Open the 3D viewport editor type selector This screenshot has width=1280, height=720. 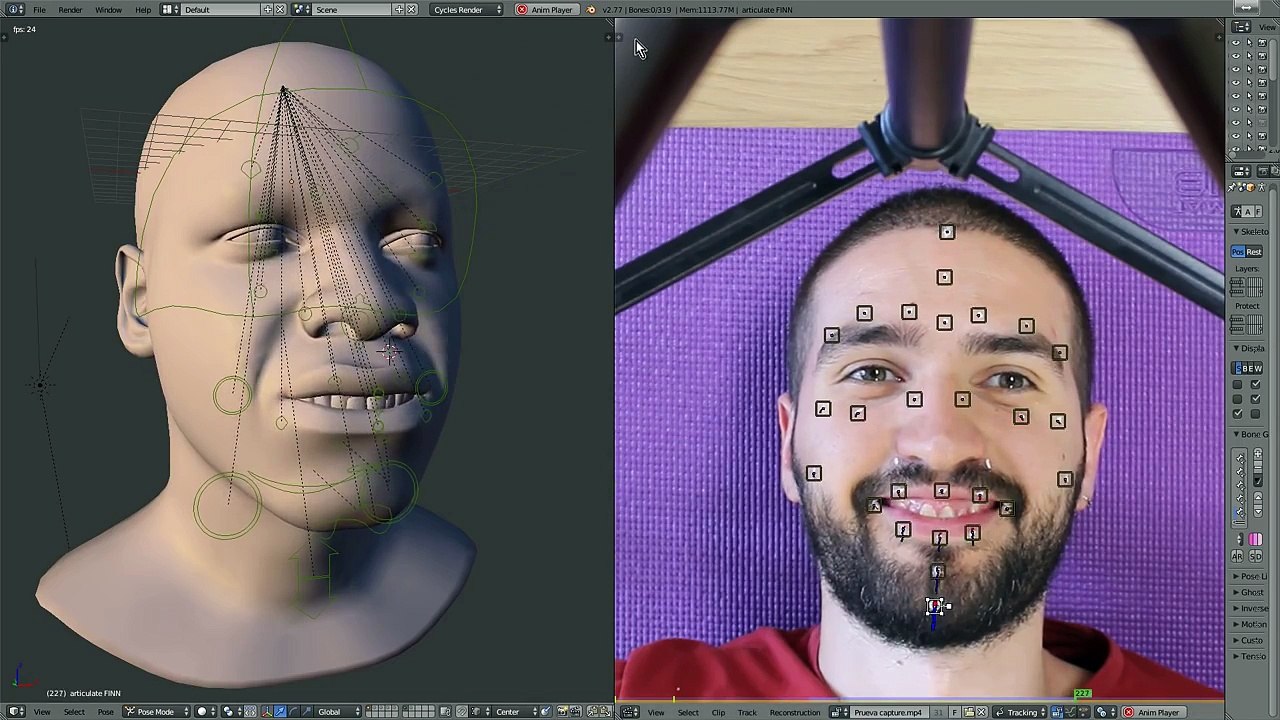pos(15,711)
